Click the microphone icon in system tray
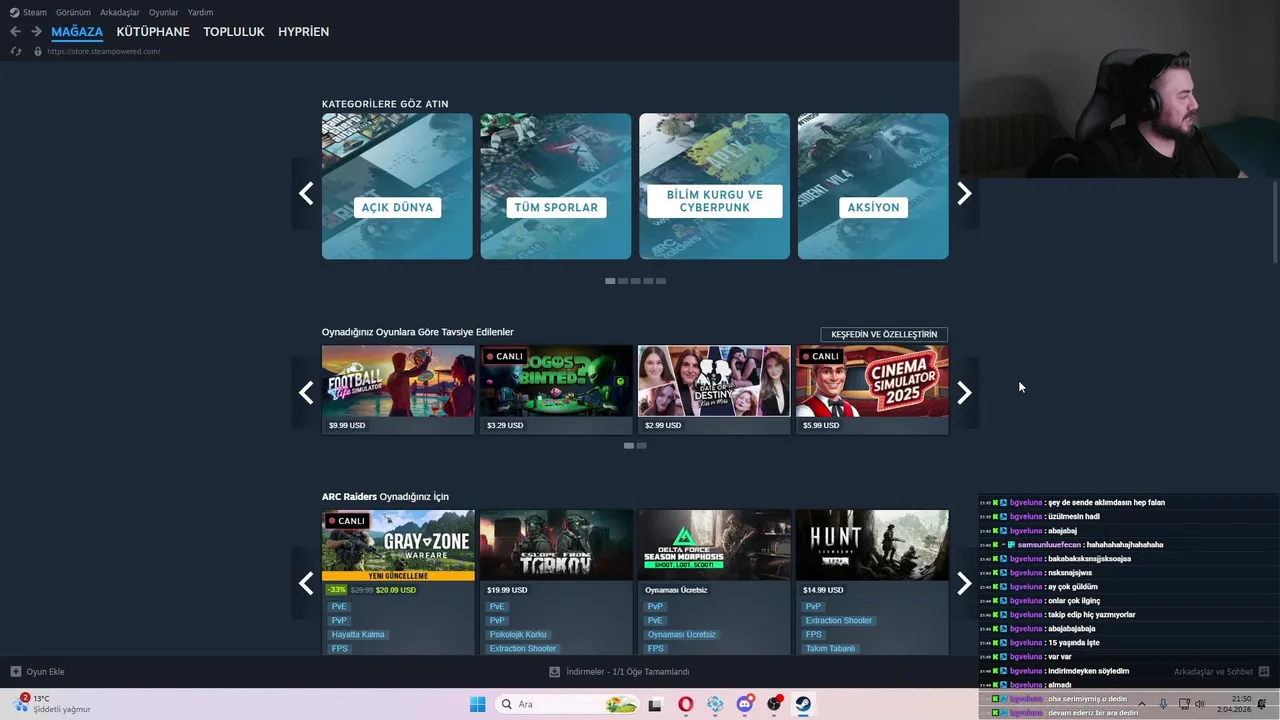The image size is (1280, 720). point(1163,704)
